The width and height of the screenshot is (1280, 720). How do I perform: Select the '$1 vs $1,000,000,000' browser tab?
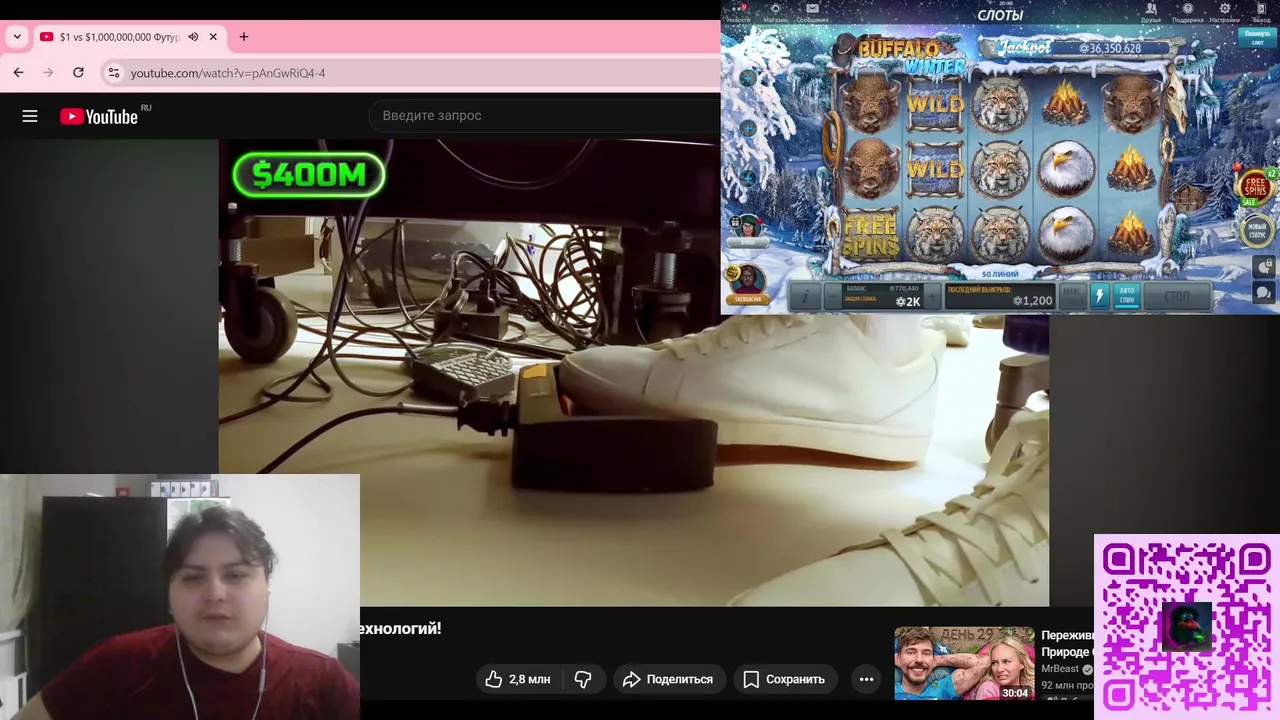(120, 37)
